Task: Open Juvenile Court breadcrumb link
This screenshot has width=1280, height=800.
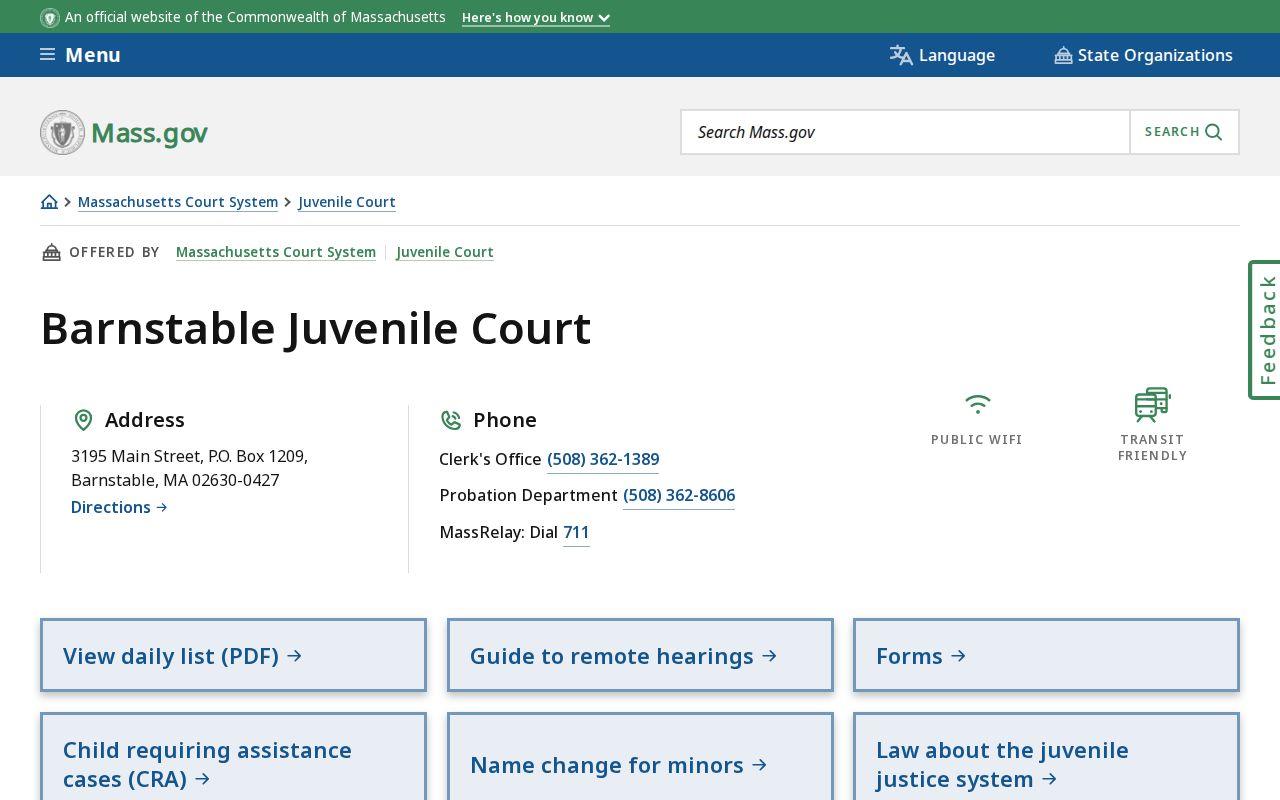Action: pos(347,202)
